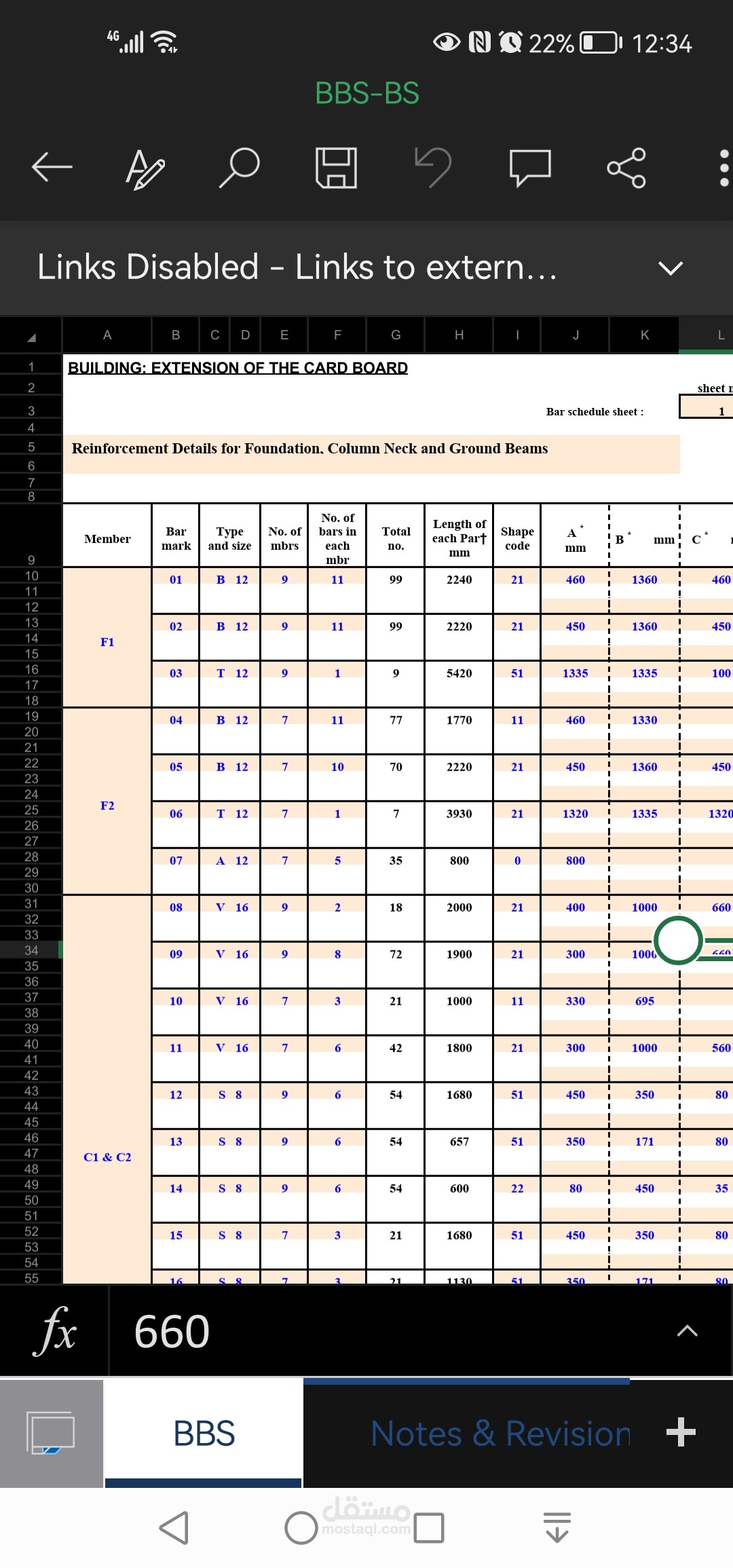Select column H header
Image resolution: width=733 pixels, height=1568 pixels.
[x=459, y=335]
